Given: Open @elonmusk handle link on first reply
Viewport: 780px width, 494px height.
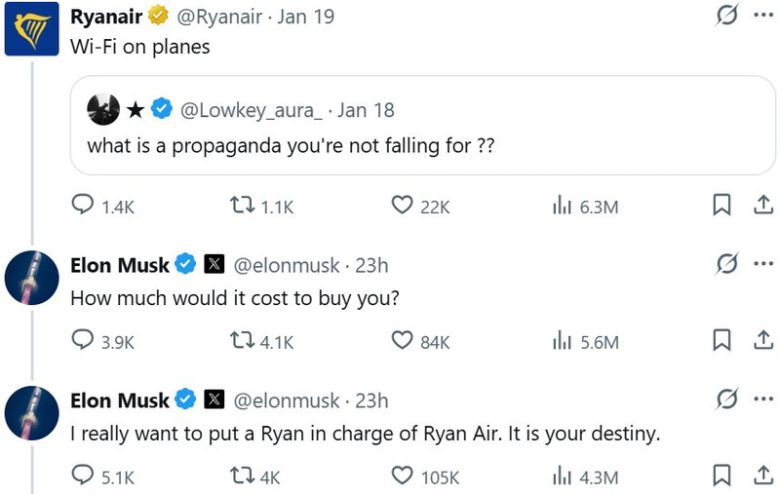Looking at the screenshot, I should [287, 265].
